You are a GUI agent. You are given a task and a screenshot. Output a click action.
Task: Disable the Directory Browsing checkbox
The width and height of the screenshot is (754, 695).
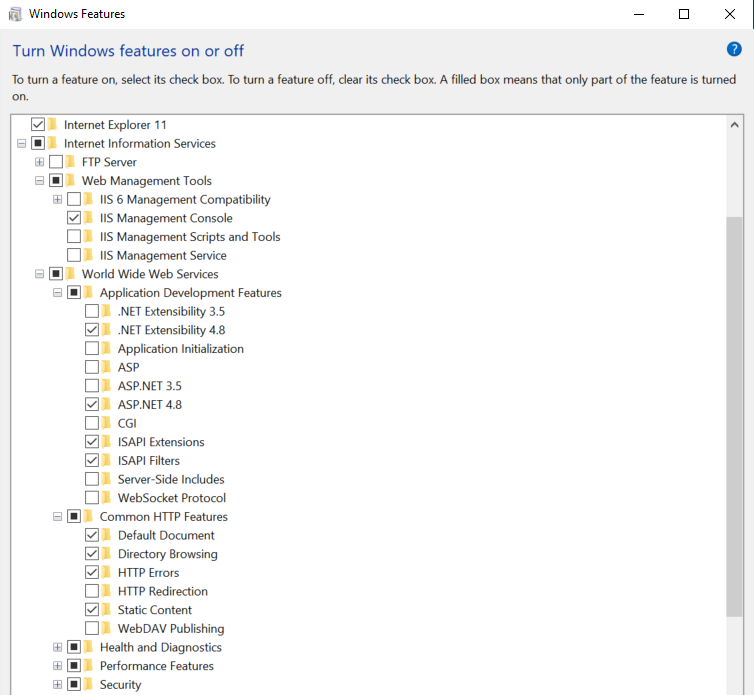coord(92,554)
